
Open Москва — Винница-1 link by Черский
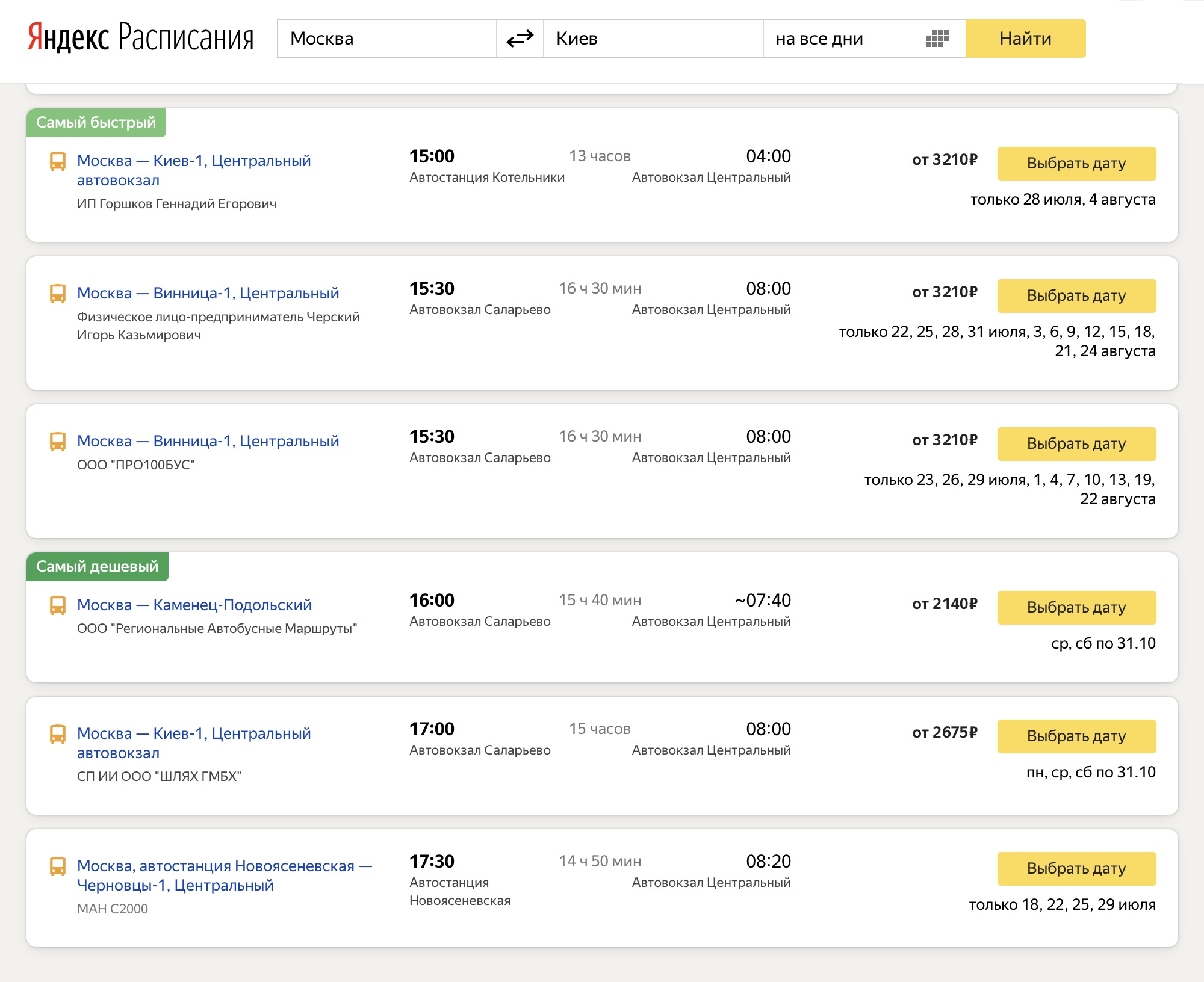pos(208,293)
